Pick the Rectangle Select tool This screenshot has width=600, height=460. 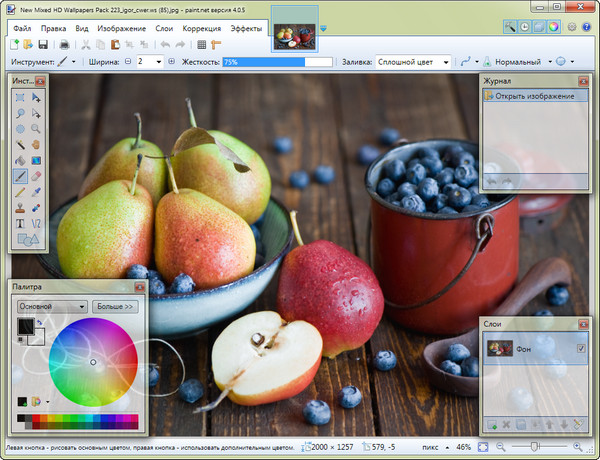[20, 97]
